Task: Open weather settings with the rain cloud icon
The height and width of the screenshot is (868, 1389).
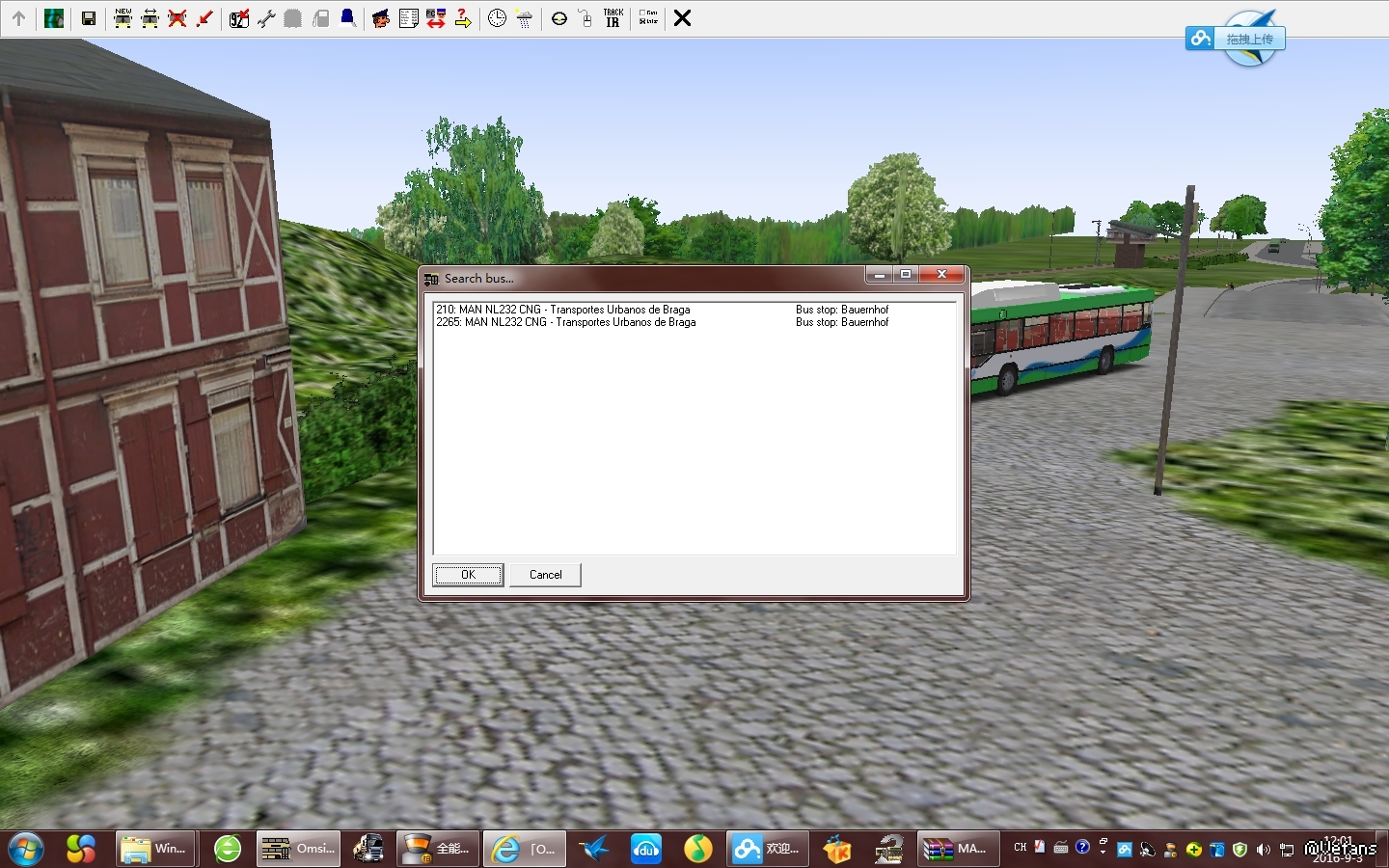Action: [525, 18]
